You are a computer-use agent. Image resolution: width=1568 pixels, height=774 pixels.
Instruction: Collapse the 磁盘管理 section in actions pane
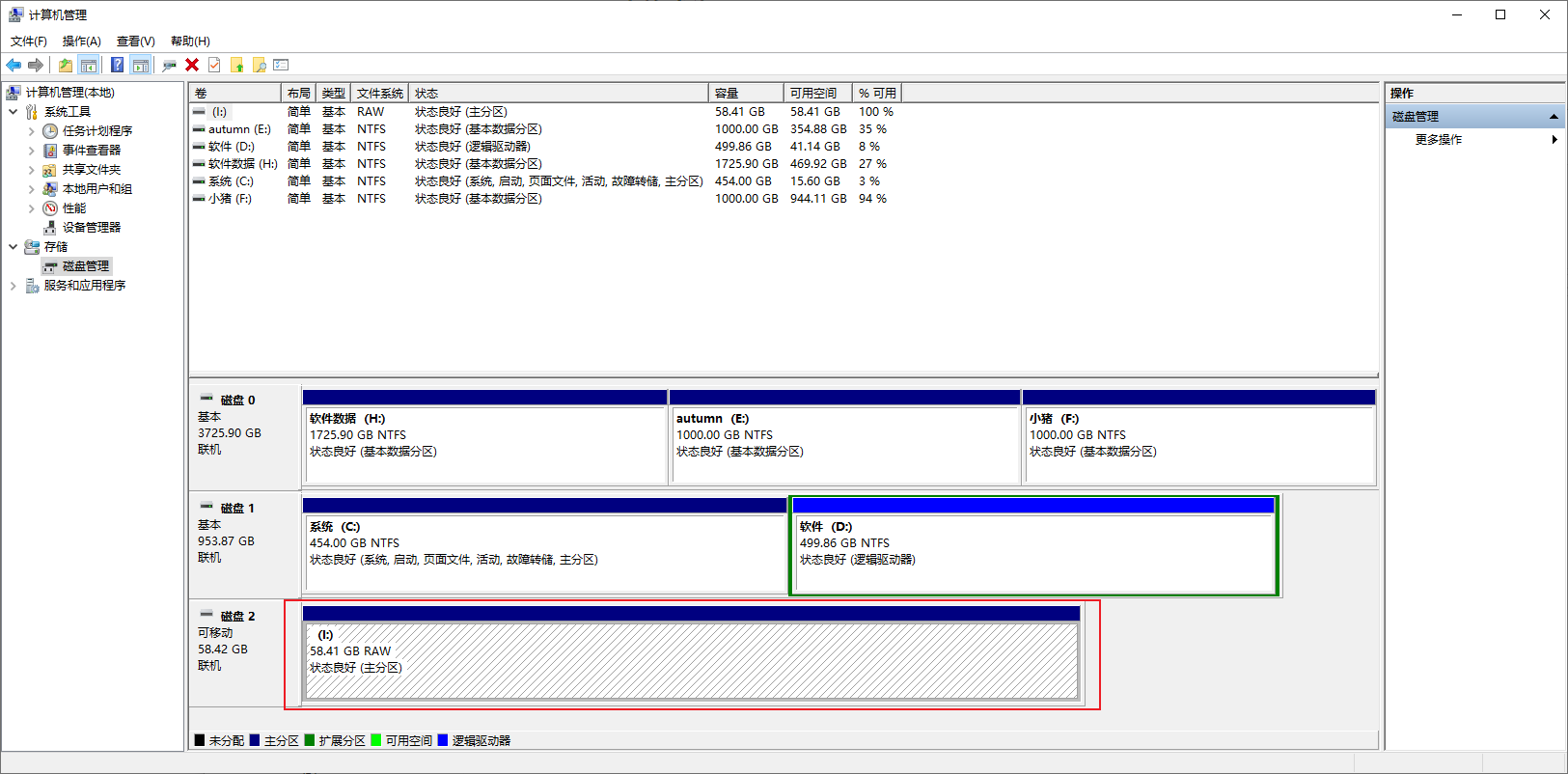1554,116
